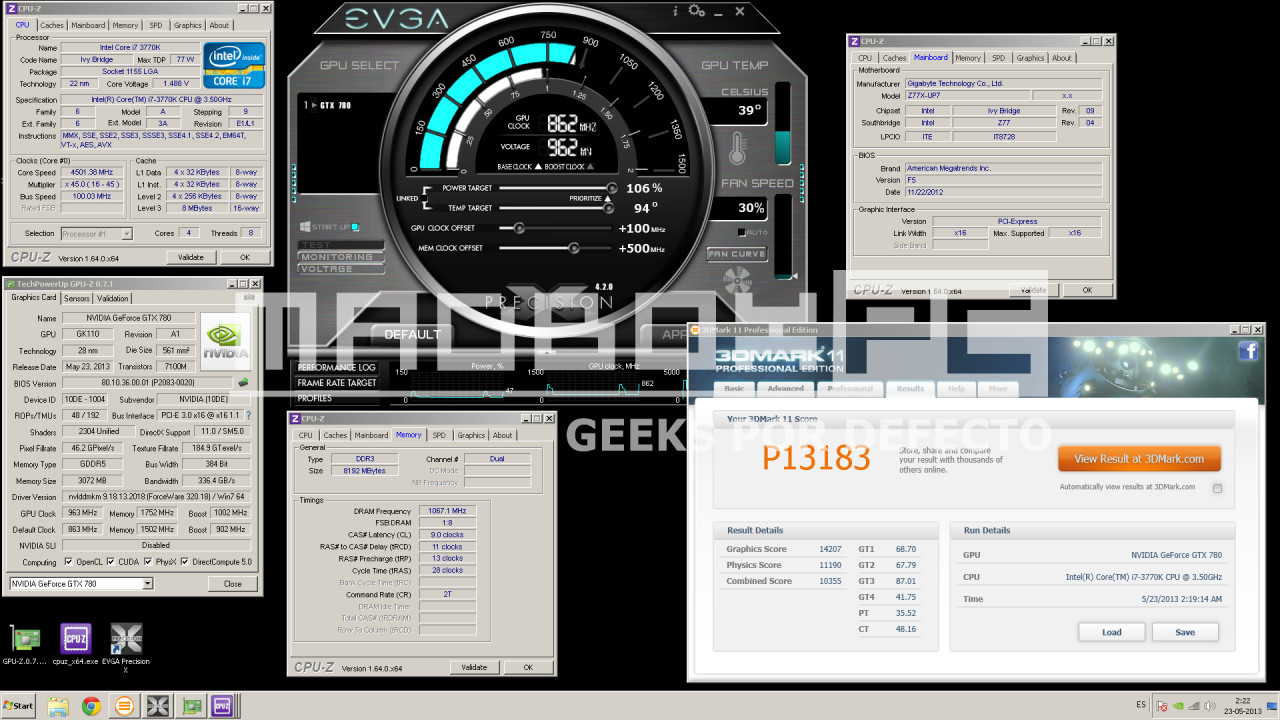Click the Bus Interface question mark in GPU-Z

click(248, 415)
